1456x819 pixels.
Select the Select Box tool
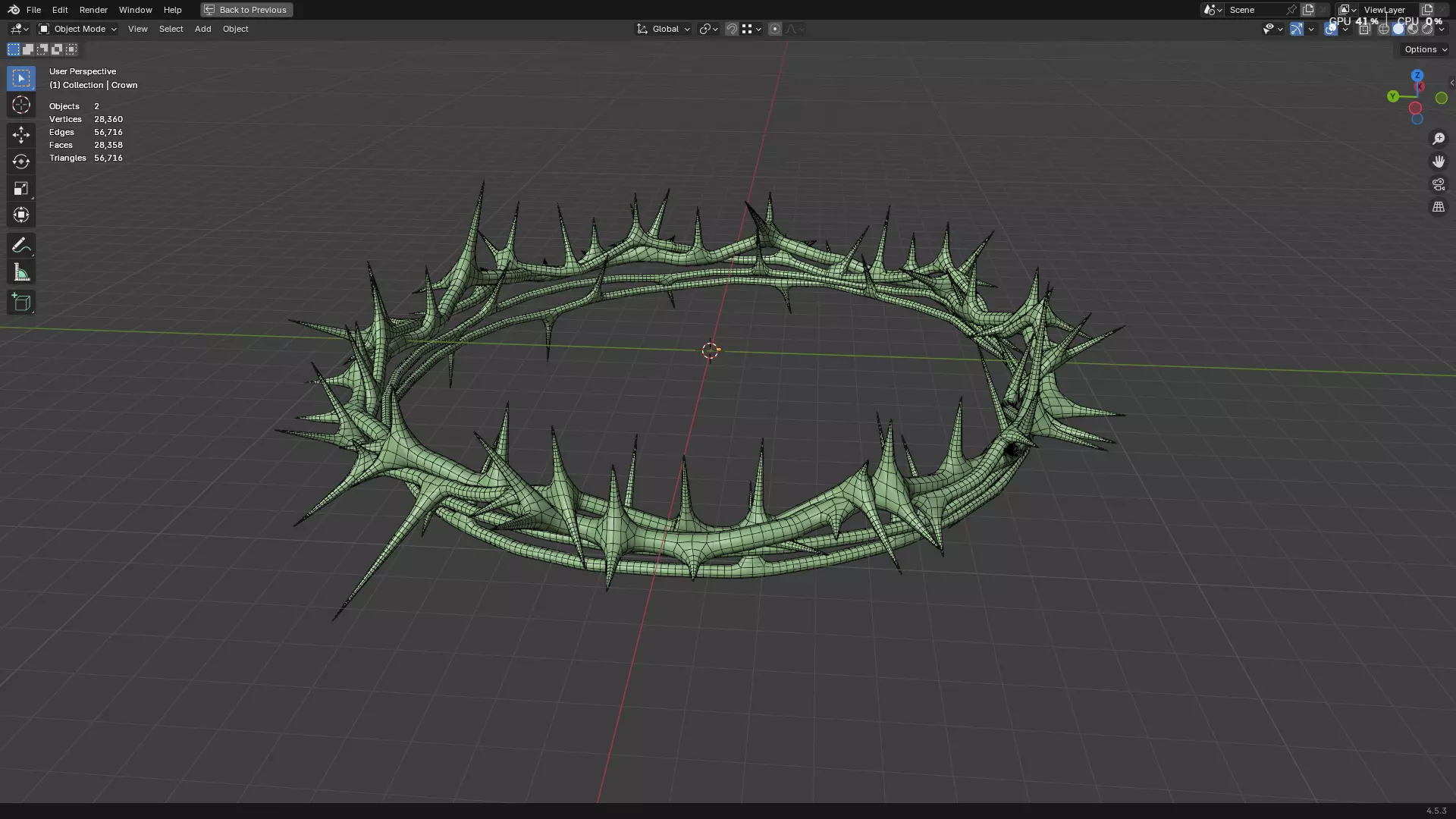tap(21, 78)
